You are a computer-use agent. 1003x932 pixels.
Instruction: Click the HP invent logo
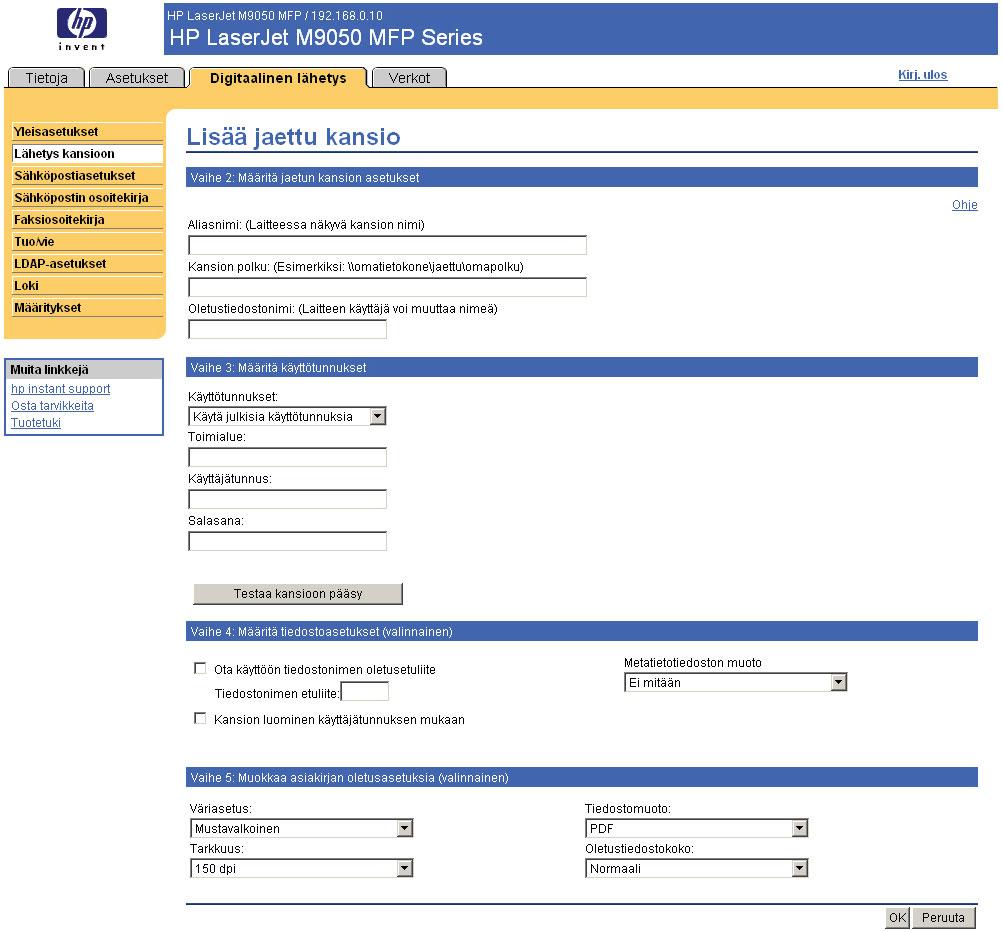82,29
